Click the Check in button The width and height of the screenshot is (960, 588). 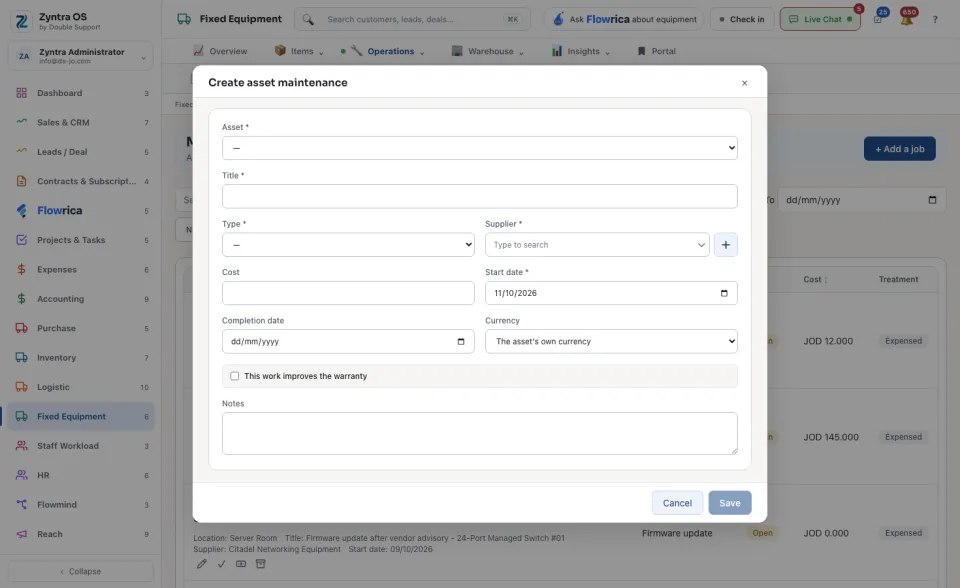tap(742, 20)
